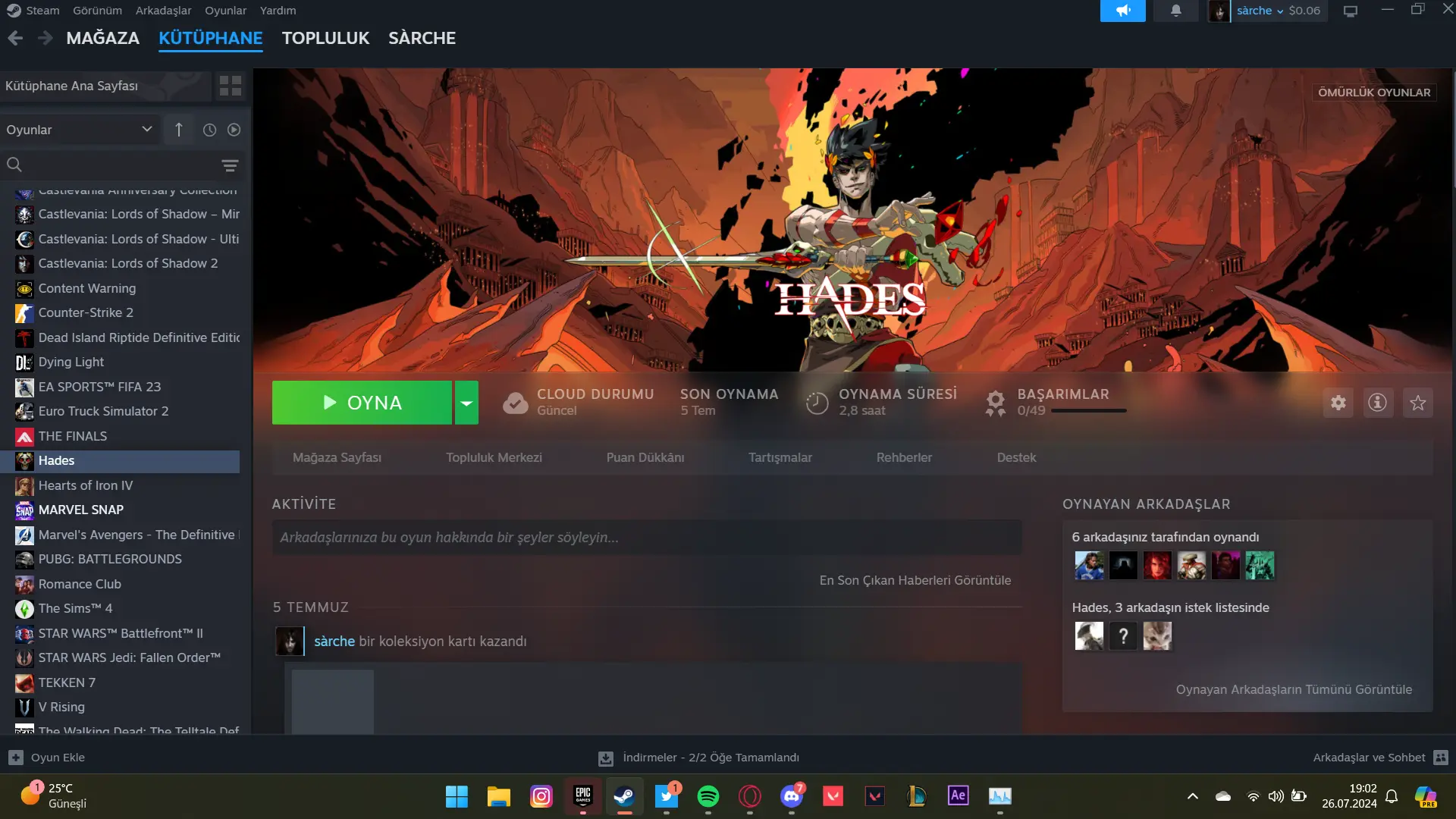Add Hades to favorites star

[x=1418, y=403]
